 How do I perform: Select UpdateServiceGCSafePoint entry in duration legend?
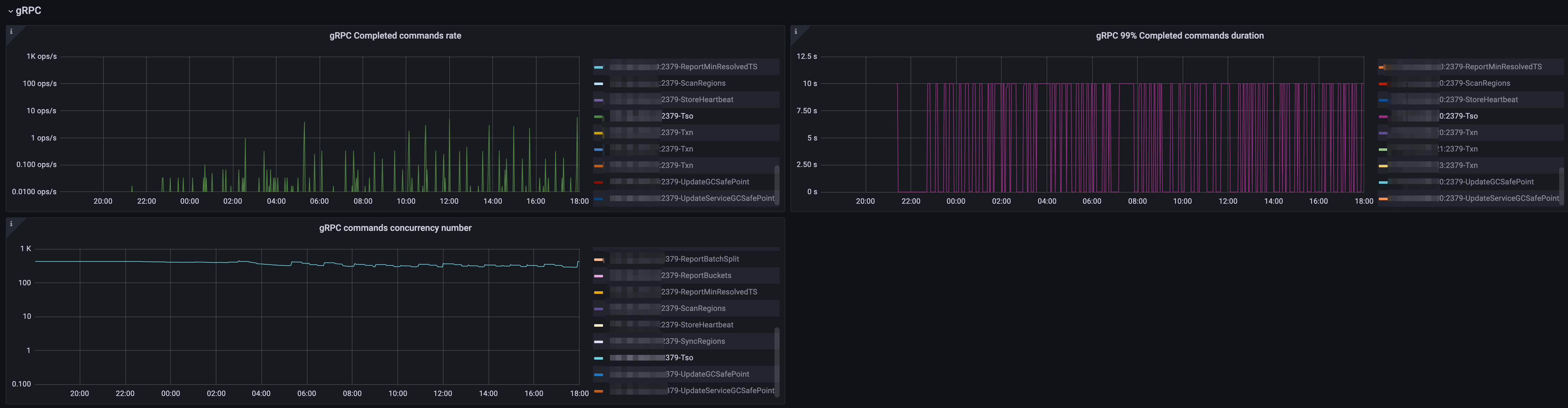pyautogui.click(x=1499, y=198)
